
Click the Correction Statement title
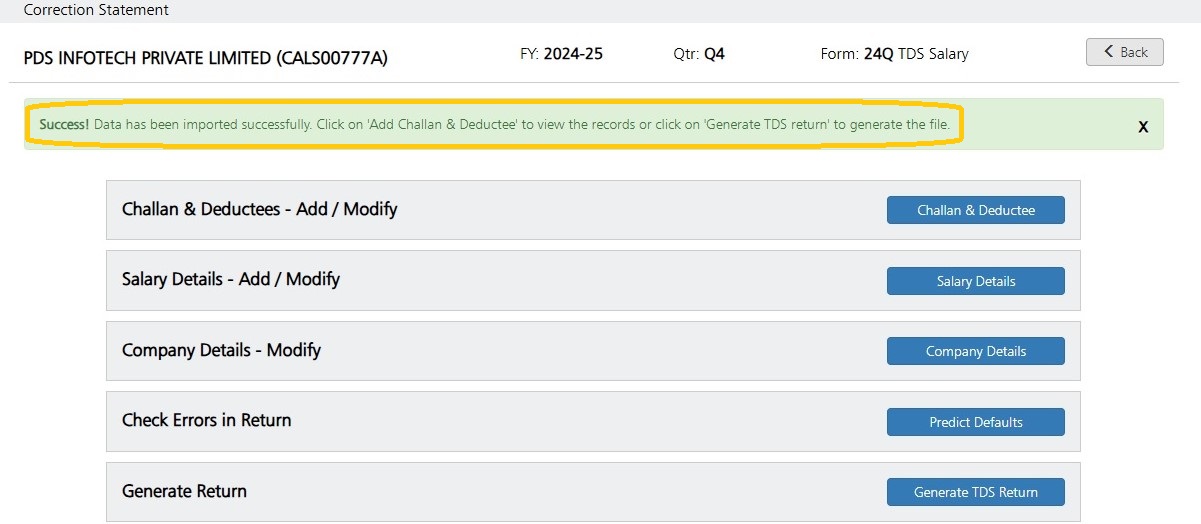(96, 10)
